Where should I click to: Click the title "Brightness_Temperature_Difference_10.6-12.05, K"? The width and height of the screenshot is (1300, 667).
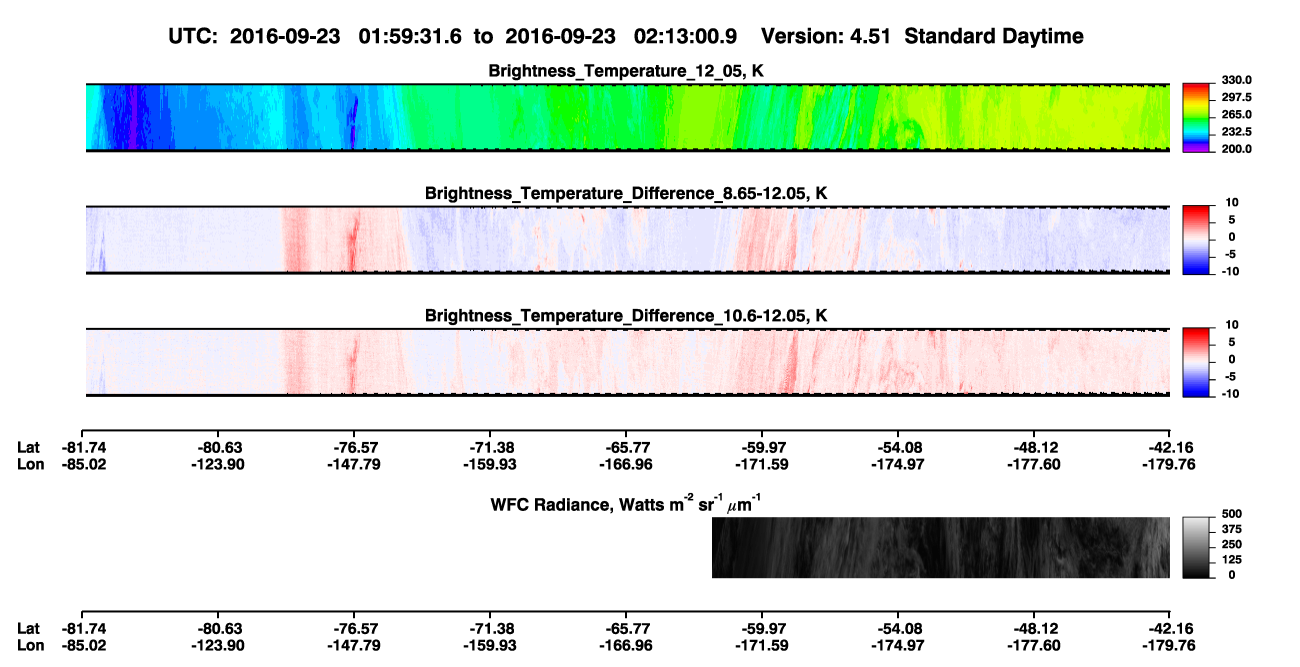click(x=626, y=316)
